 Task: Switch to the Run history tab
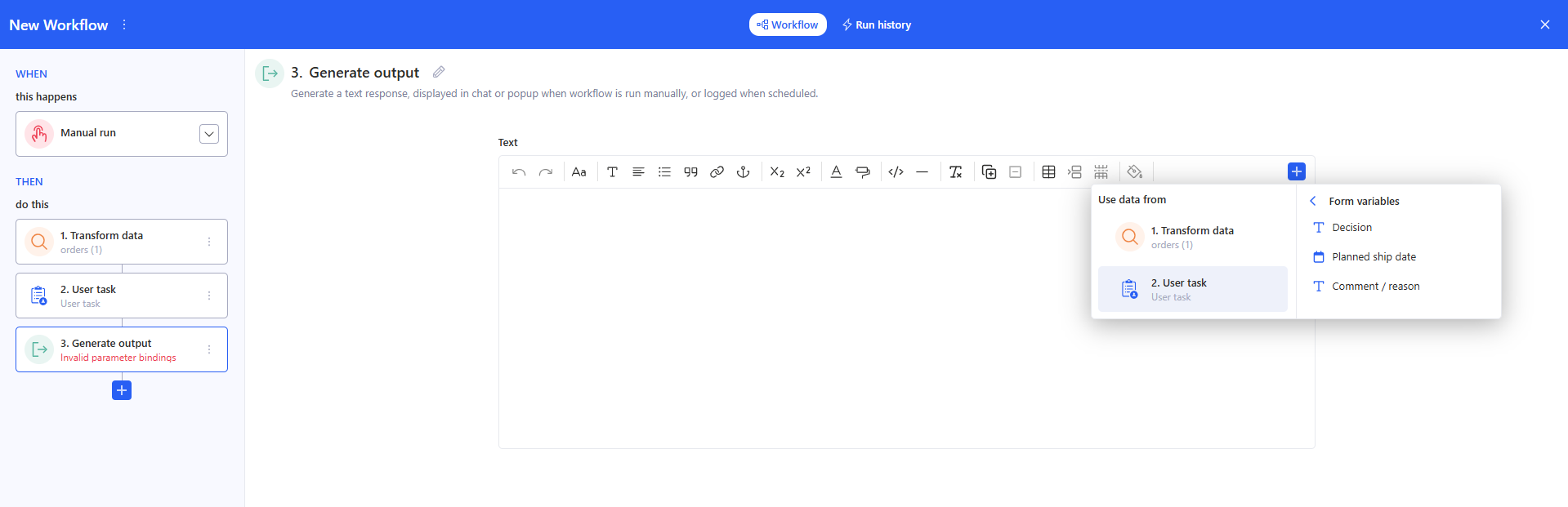pyautogui.click(x=877, y=25)
